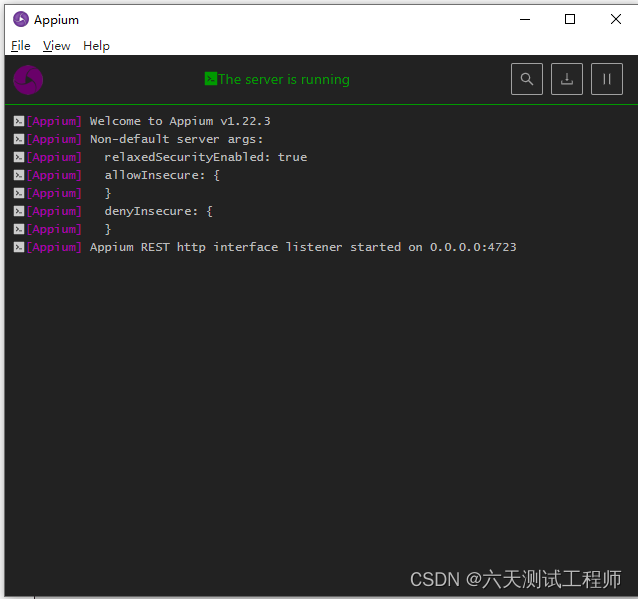This screenshot has width=638, height=599.
Task: Click terminal icon on REST http listener row
Action: point(19,247)
